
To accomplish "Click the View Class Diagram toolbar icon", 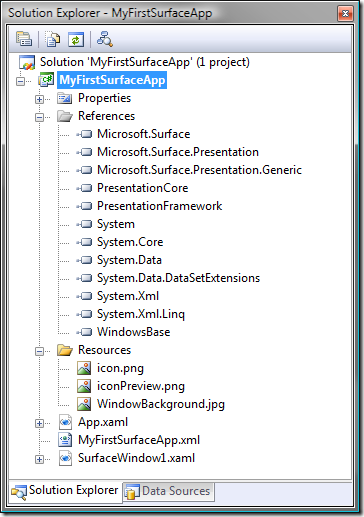I will 105,39.
